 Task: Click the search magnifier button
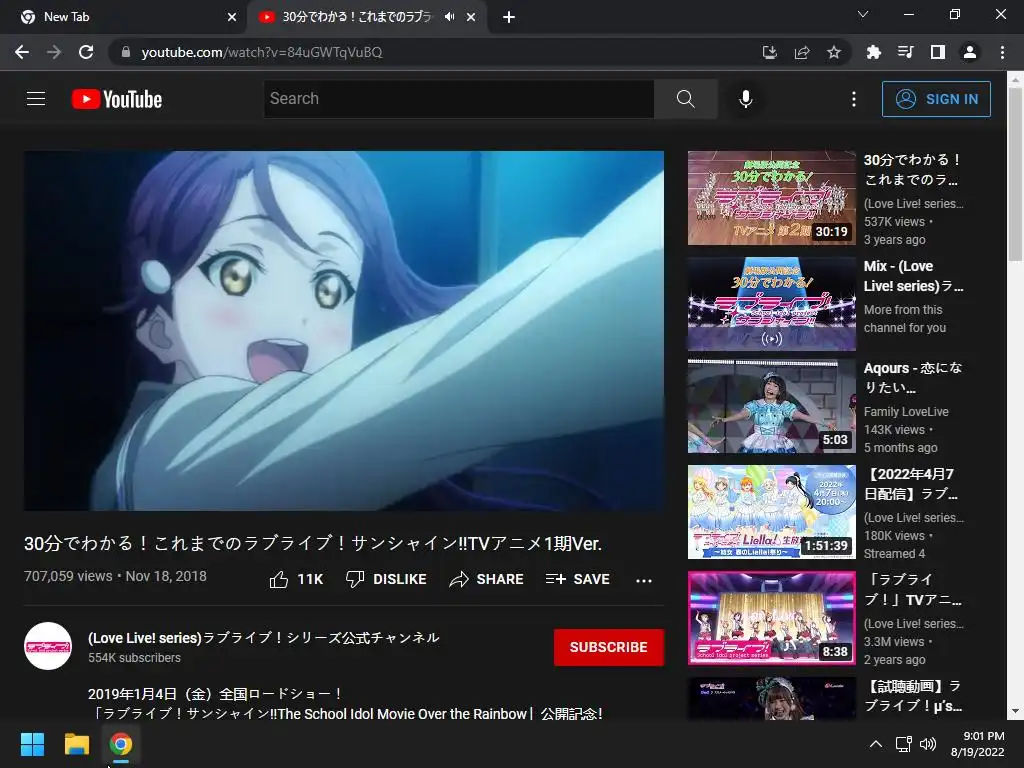tap(686, 99)
